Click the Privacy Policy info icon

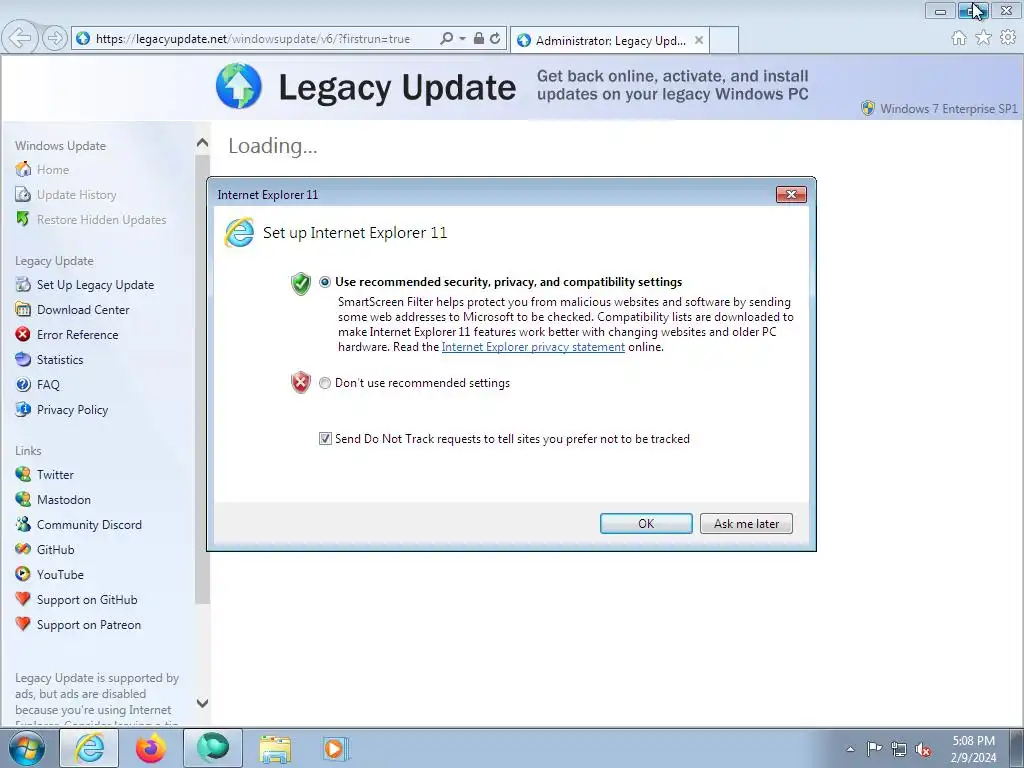23,409
